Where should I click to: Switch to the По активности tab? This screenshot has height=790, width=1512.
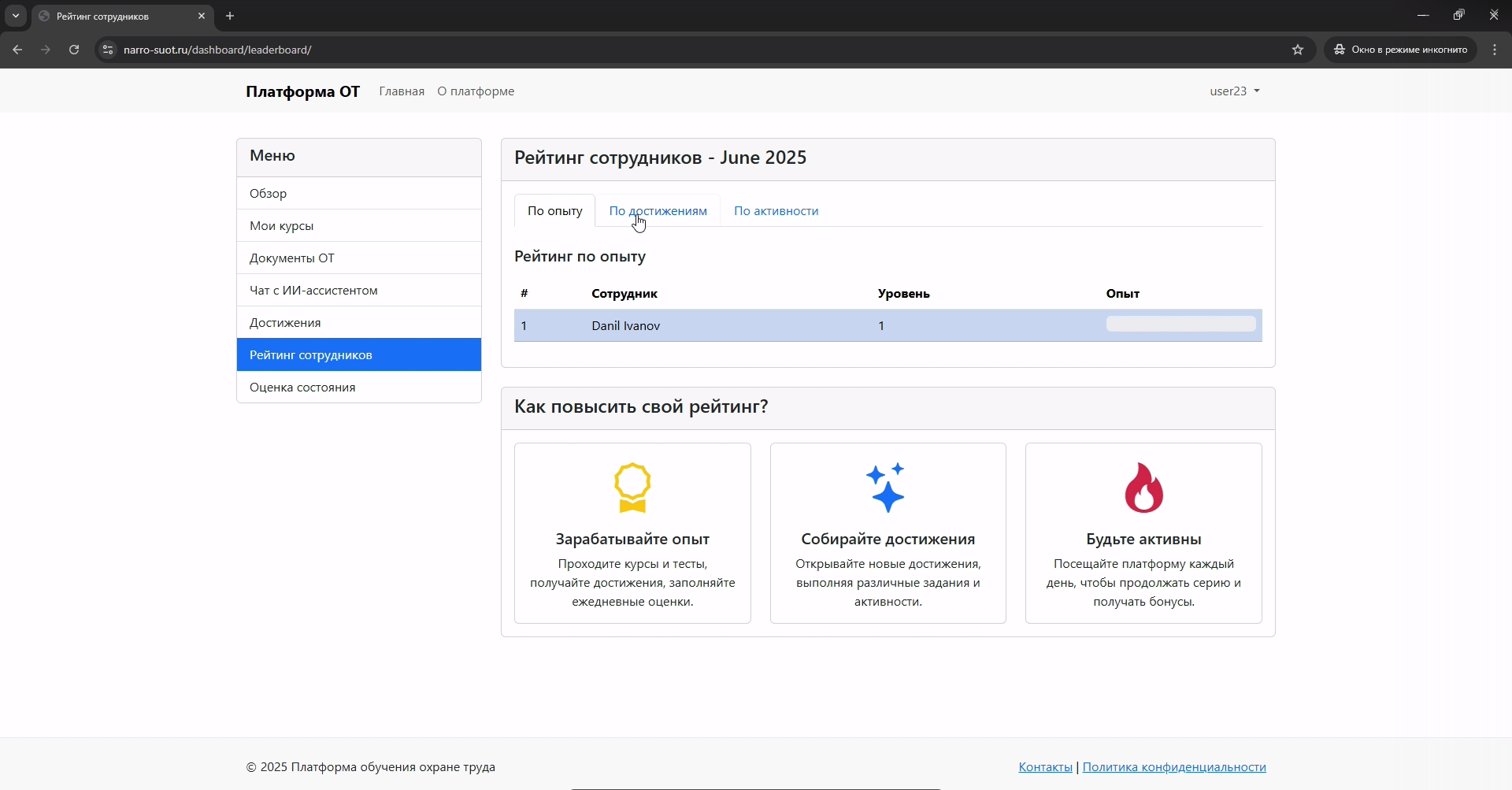point(776,211)
